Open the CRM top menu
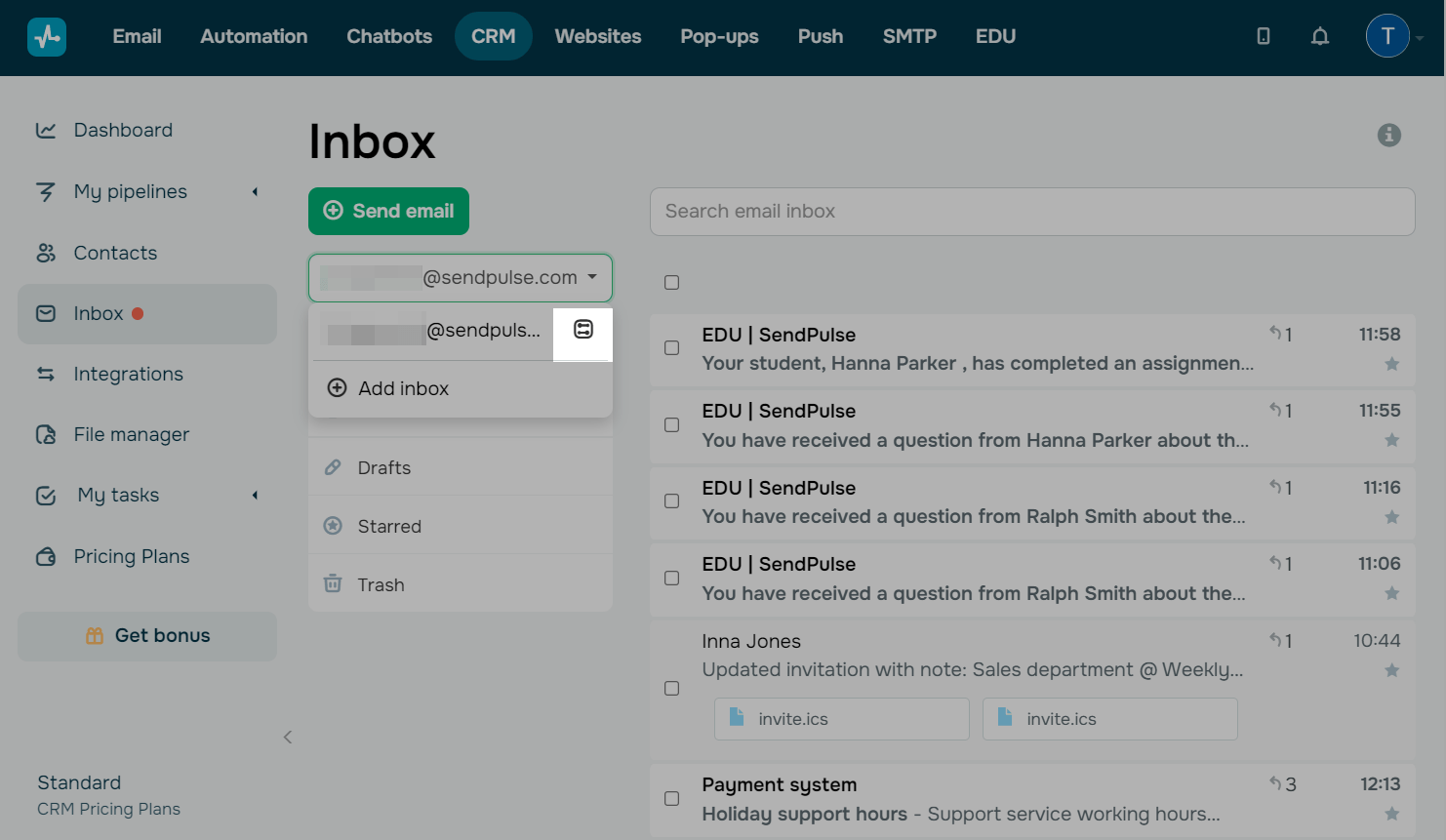Image resolution: width=1446 pixels, height=840 pixels. pyautogui.click(x=494, y=37)
